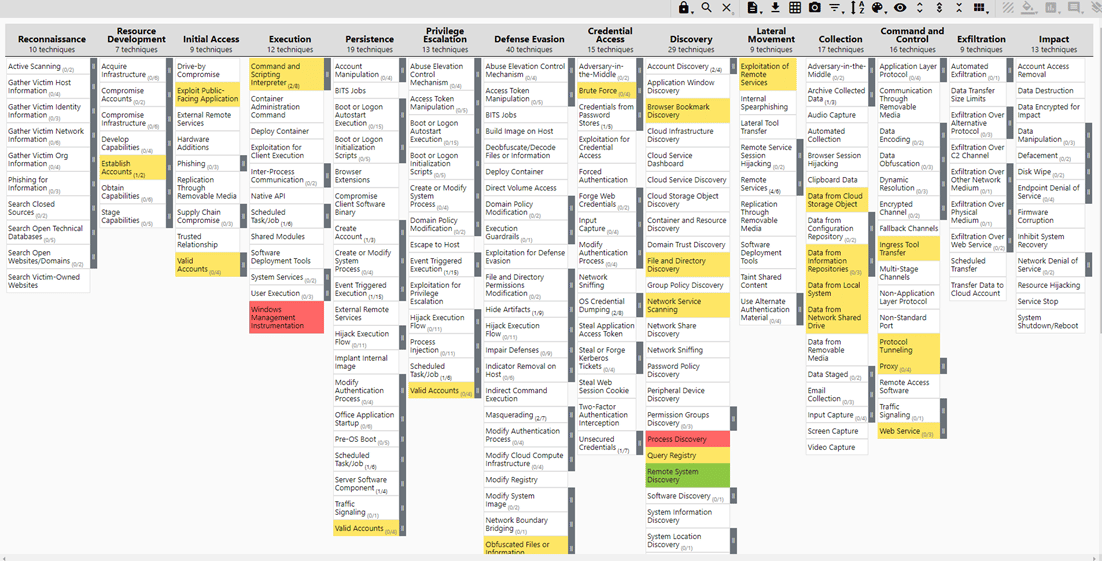This screenshot has height=561, width=1102.
Task: Toggle sub-techniques bar beside Phishing
Action: point(243,164)
